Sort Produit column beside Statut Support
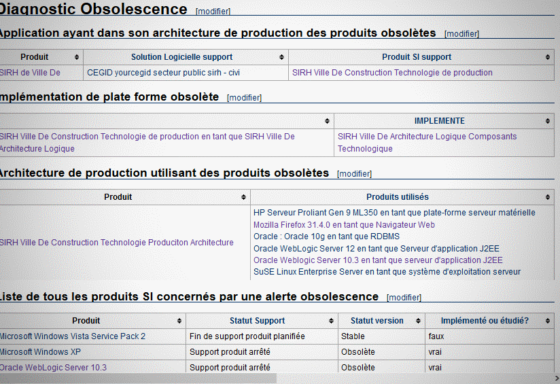Viewport: 560px width, 384px height. [179, 321]
